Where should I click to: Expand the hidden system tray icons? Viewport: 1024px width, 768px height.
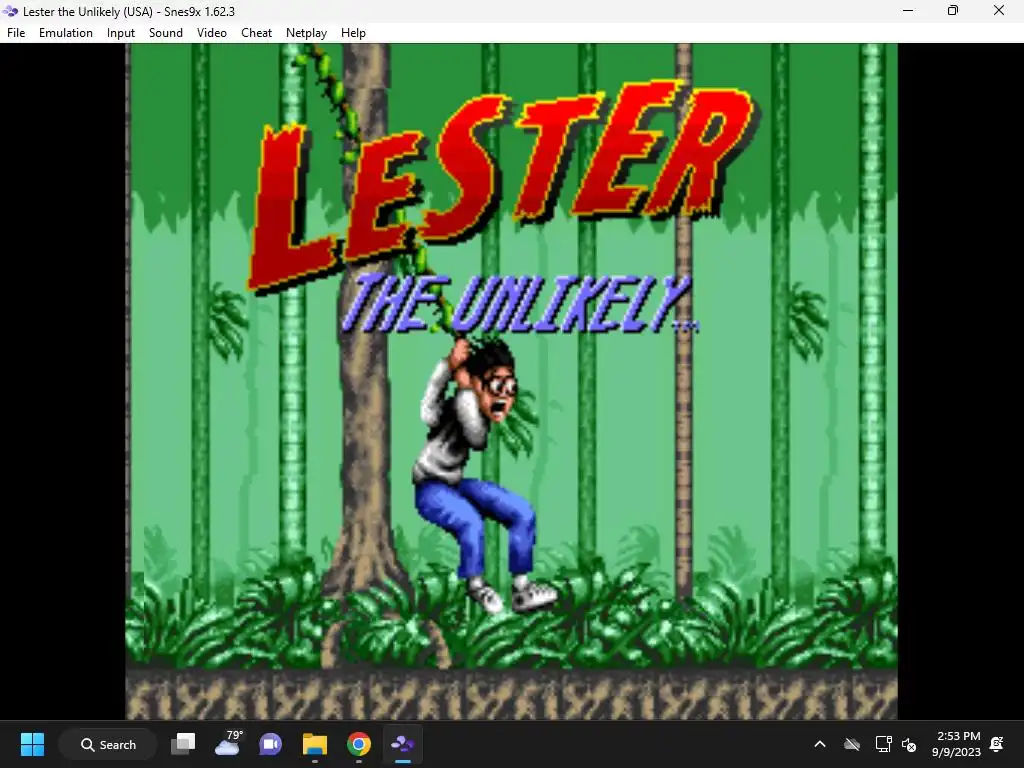(820, 744)
